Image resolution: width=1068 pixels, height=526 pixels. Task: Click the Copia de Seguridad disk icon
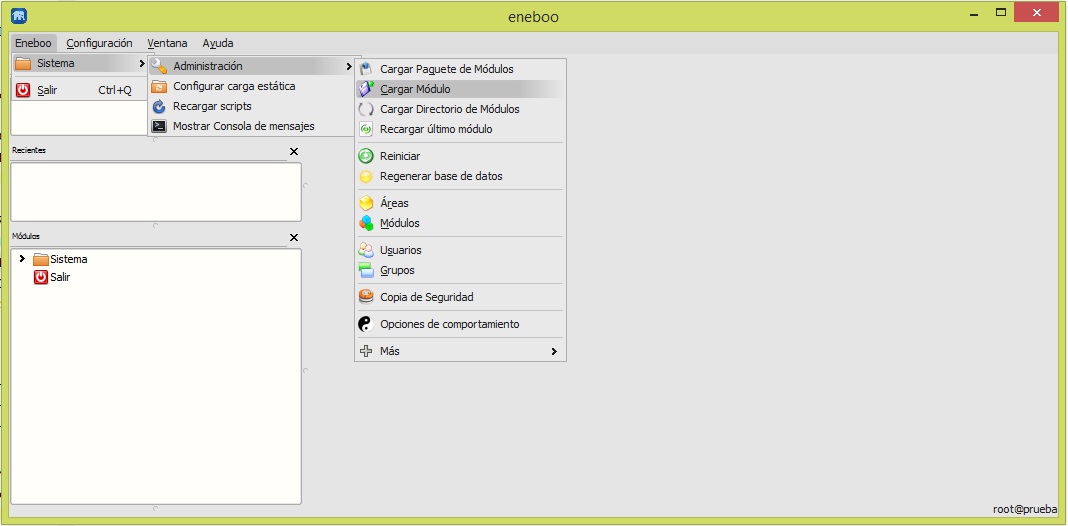366,297
